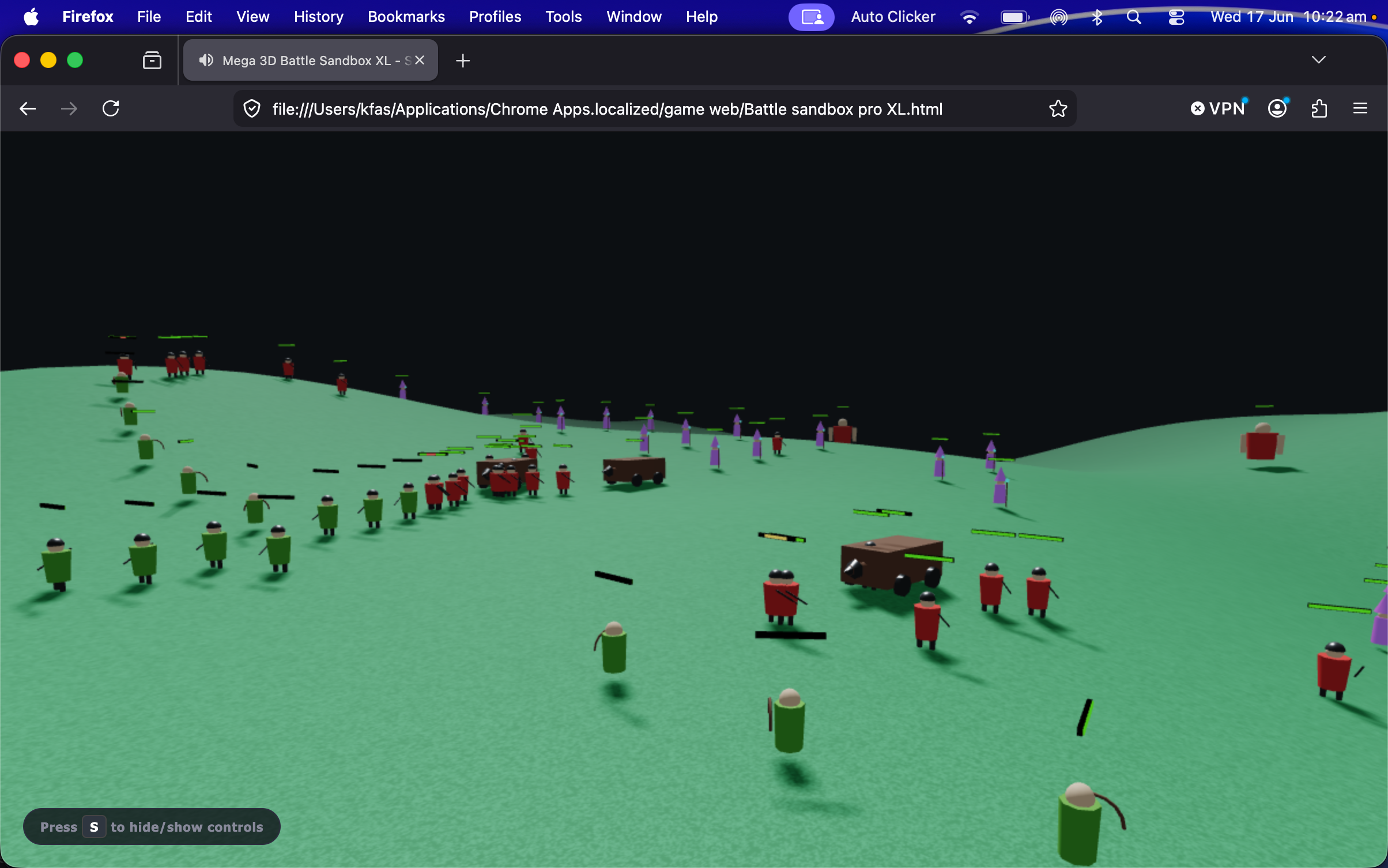Open the Firefox application menu

click(88, 17)
